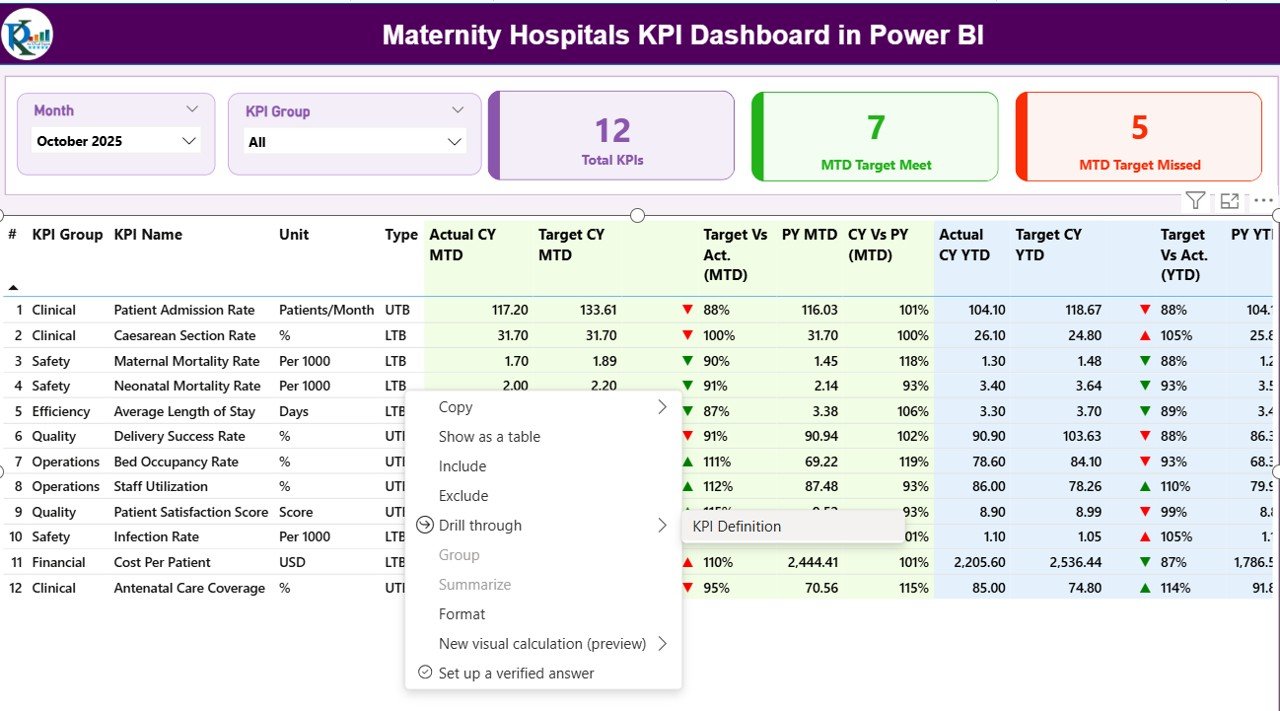
Task: Open the More options ellipsis menu
Action: coord(1263,201)
